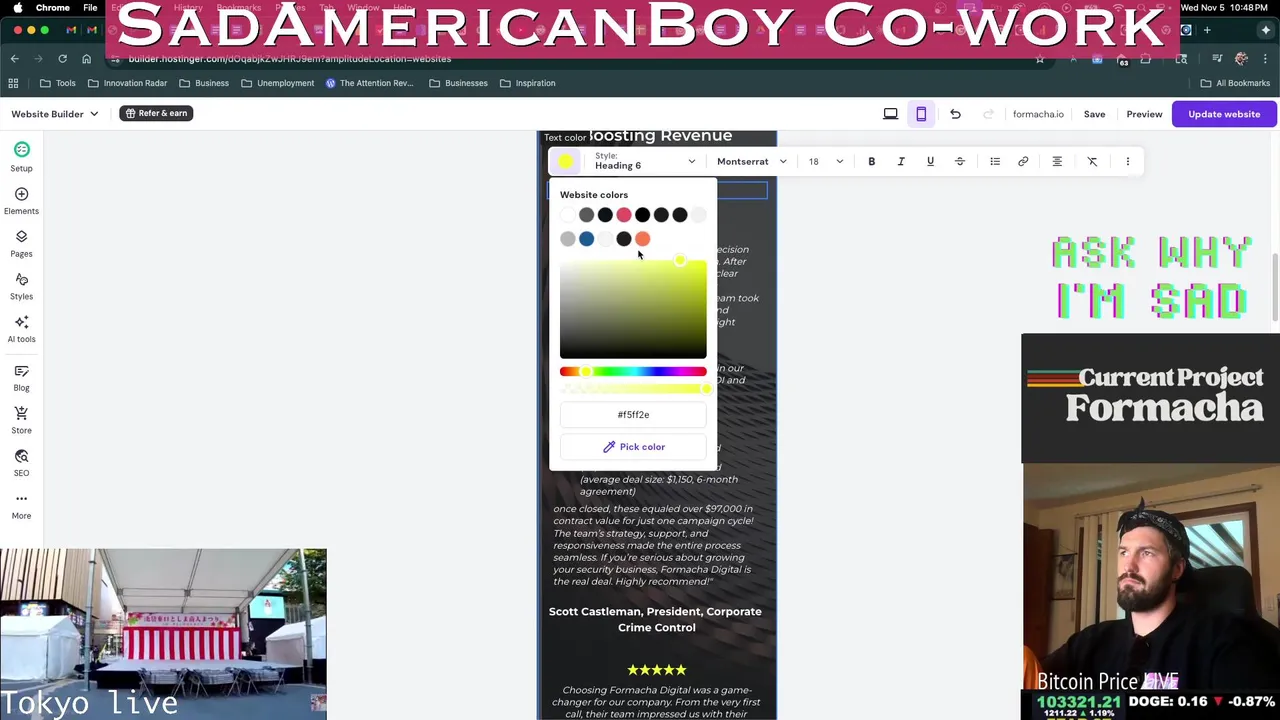Open AI tools in sidebar
This screenshot has height=720, width=1280.
(21, 328)
